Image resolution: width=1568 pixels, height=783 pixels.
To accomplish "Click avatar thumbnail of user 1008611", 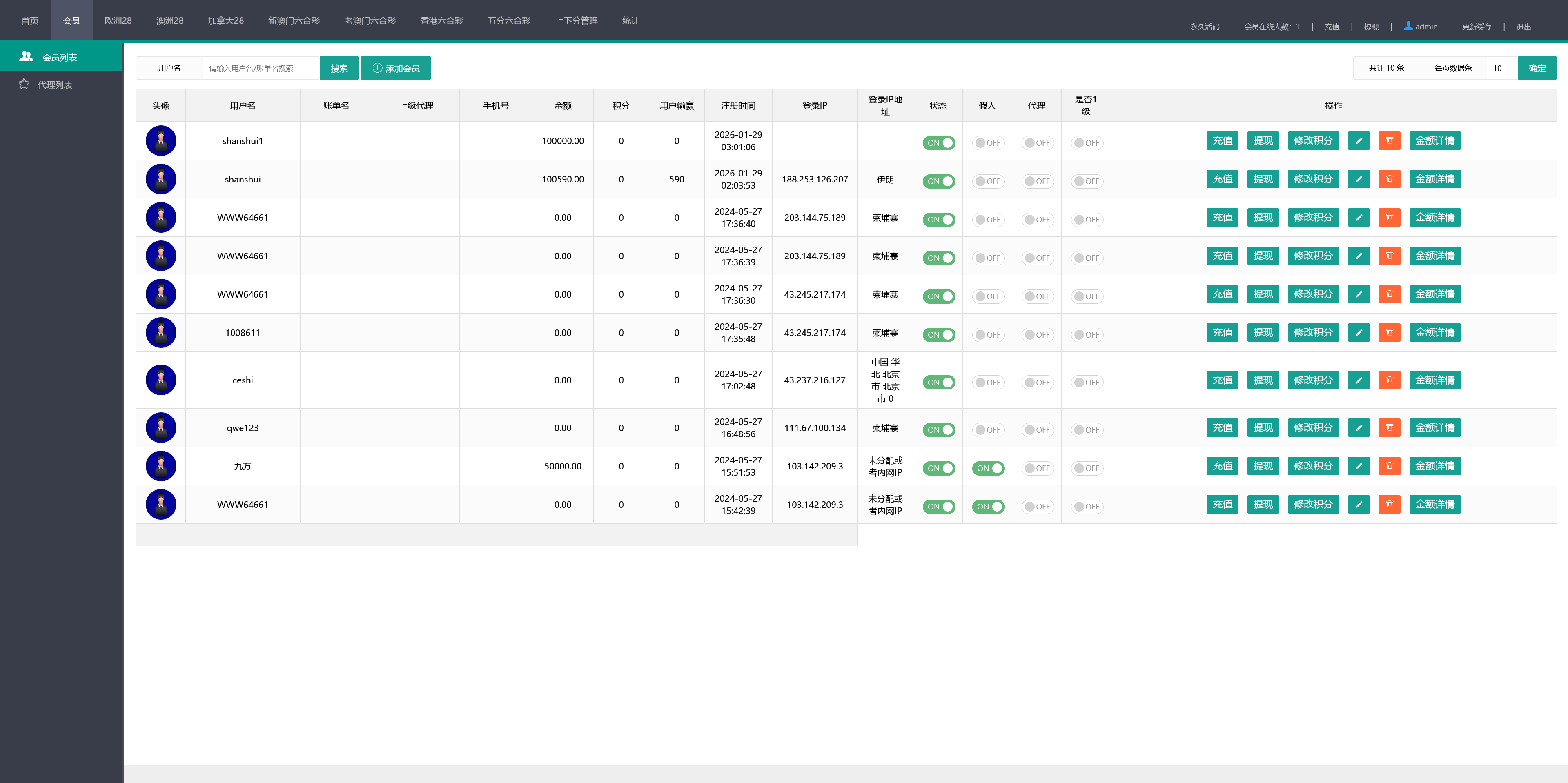I will [161, 333].
